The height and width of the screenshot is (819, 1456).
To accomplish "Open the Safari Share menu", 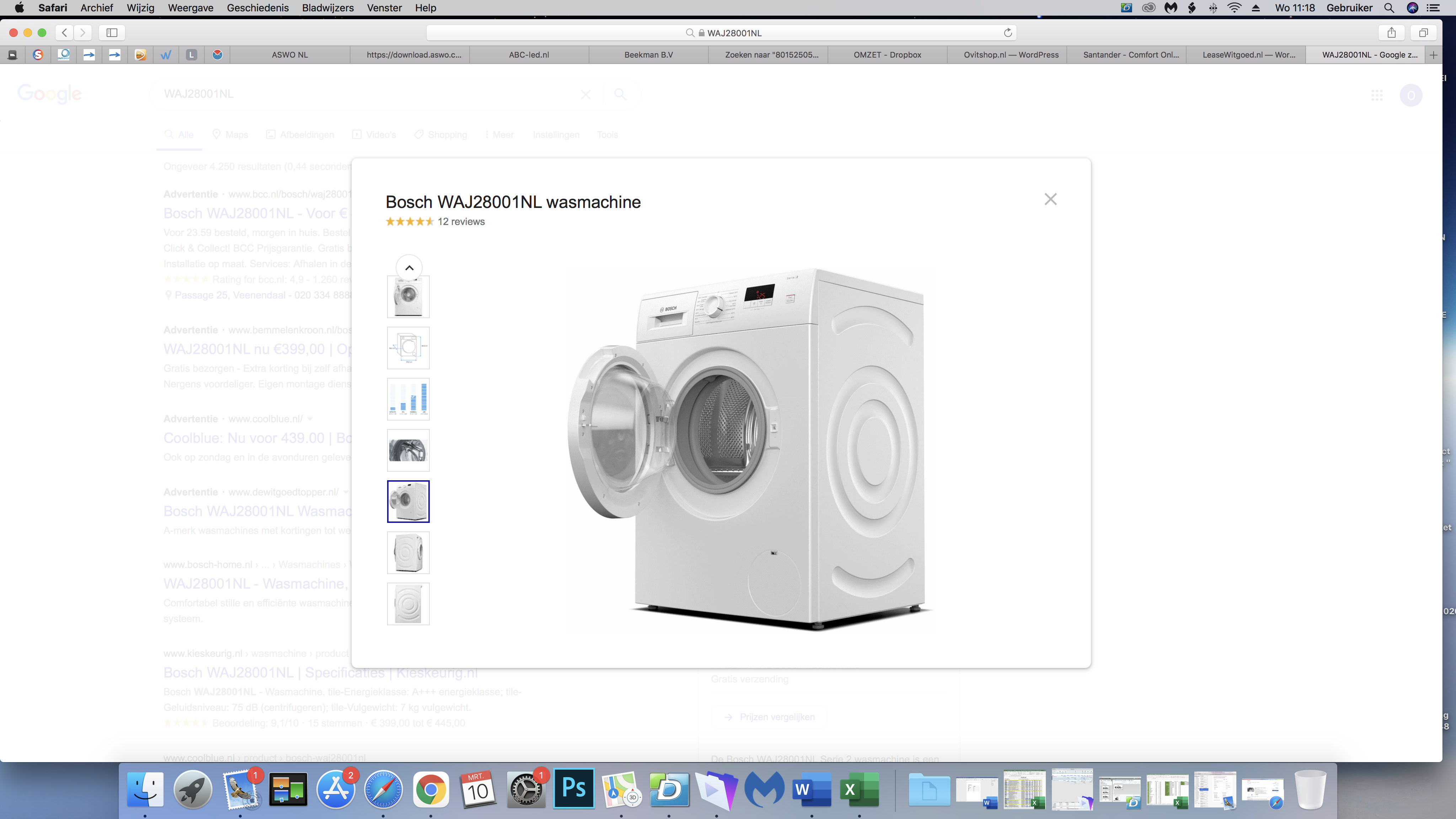I will (x=1392, y=33).
